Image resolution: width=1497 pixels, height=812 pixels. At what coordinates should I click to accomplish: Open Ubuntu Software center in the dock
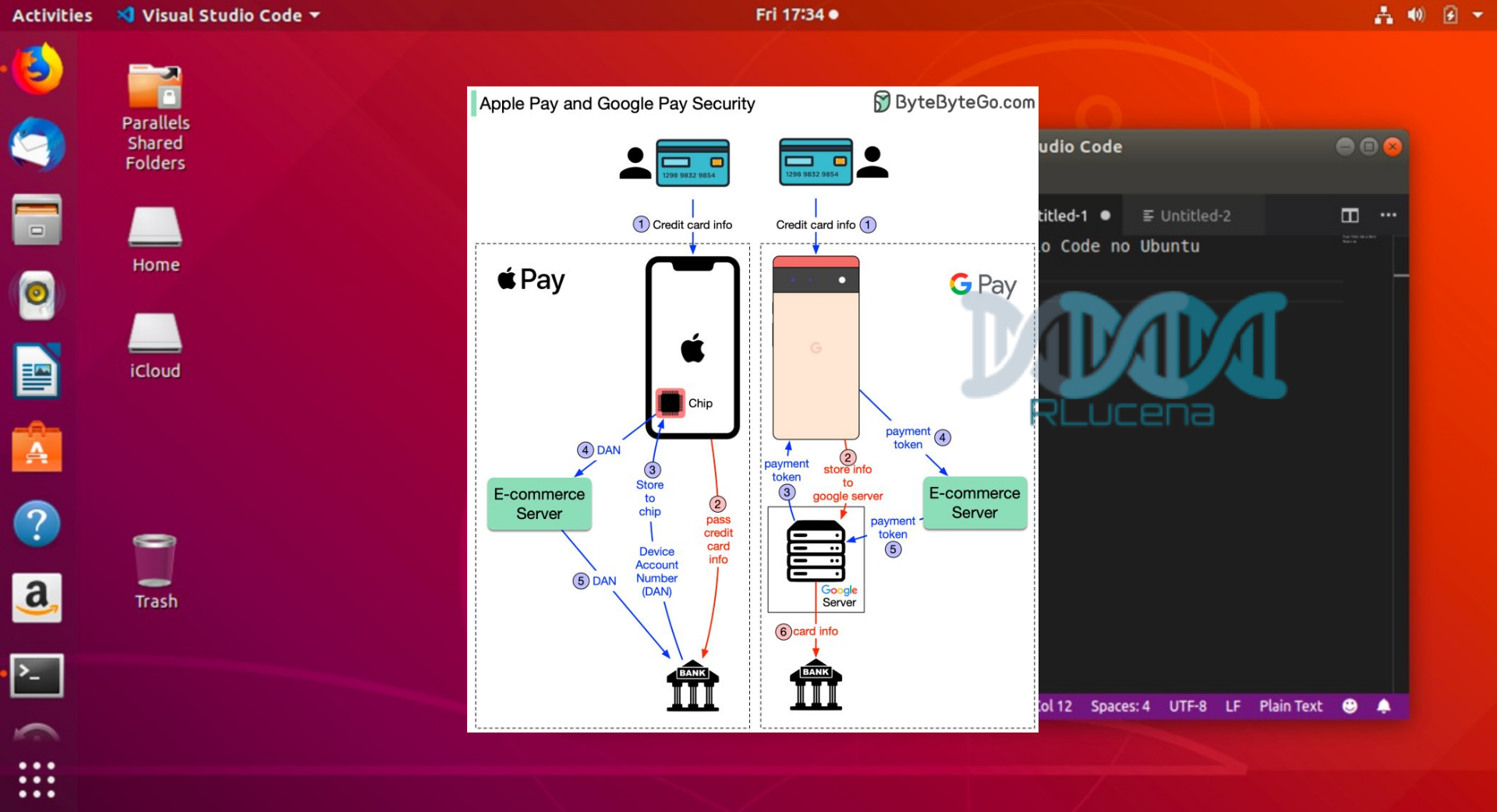pyautogui.click(x=37, y=448)
